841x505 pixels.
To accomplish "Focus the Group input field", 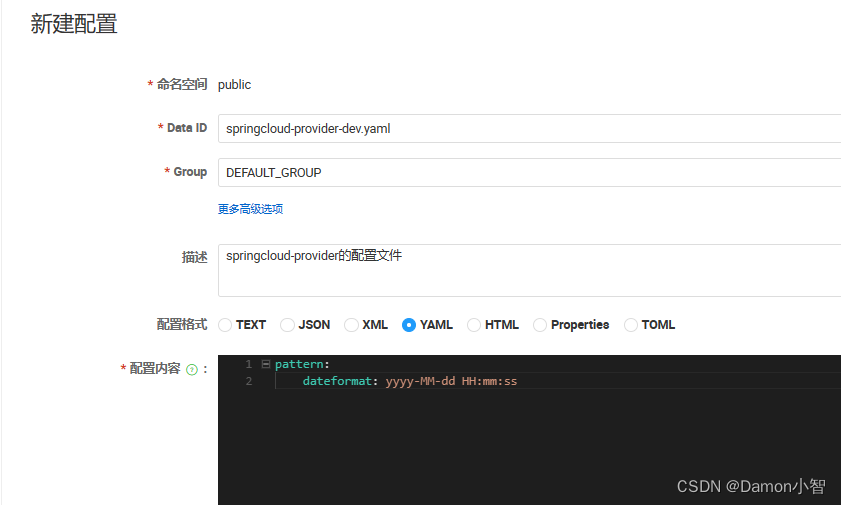I will click(528, 172).
